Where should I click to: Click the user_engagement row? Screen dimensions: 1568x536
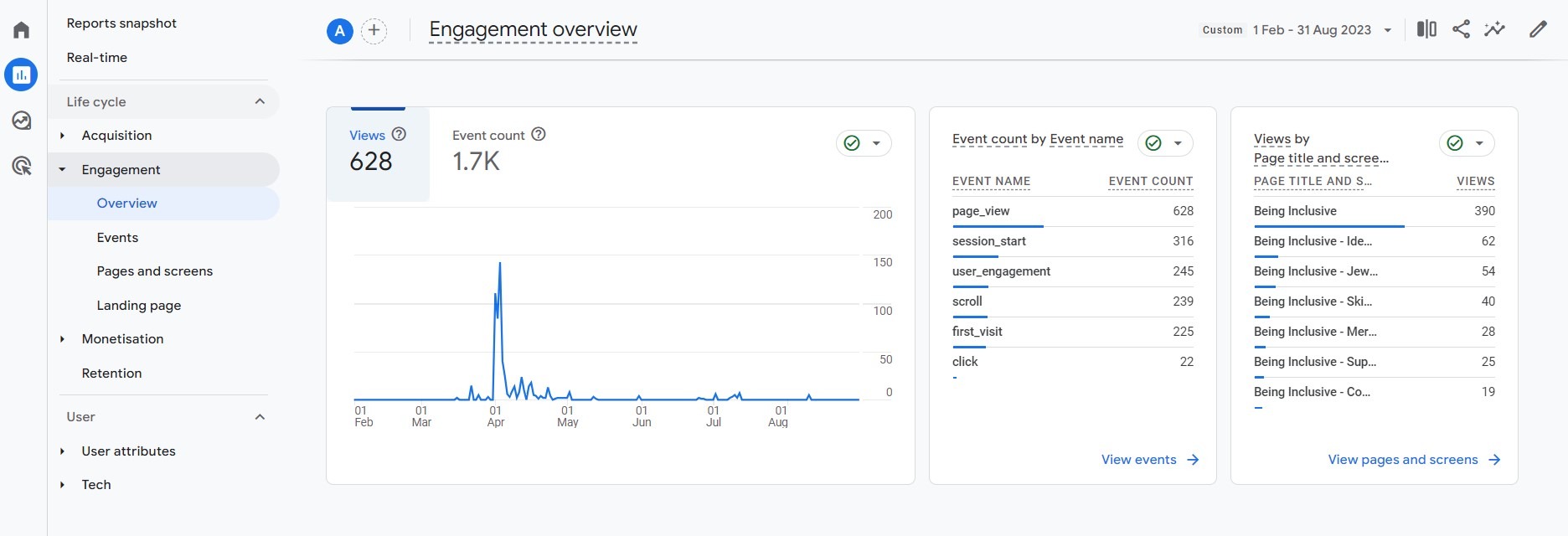click(1072, 271)
